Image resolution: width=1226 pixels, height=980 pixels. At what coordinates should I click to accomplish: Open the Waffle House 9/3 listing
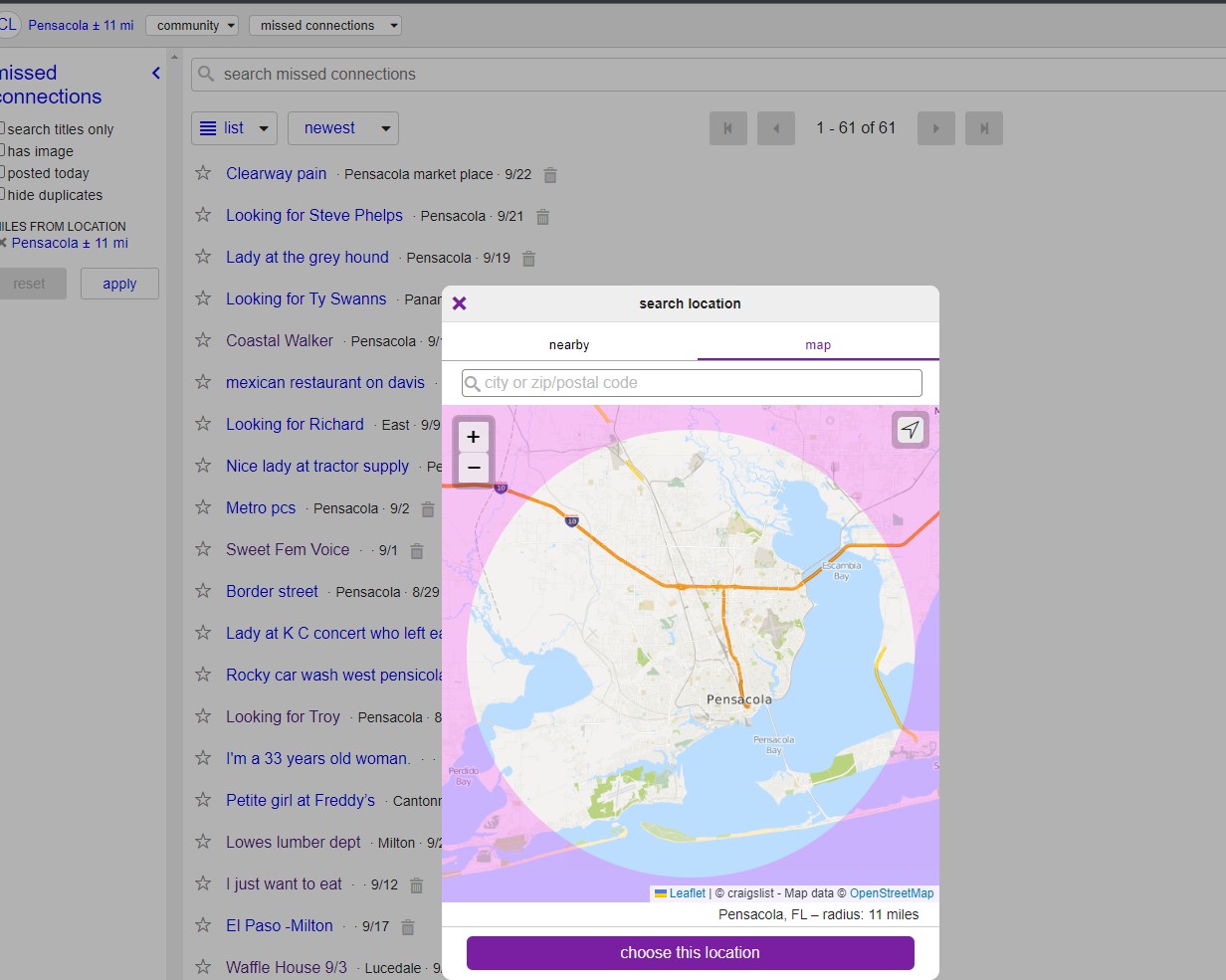287,967
